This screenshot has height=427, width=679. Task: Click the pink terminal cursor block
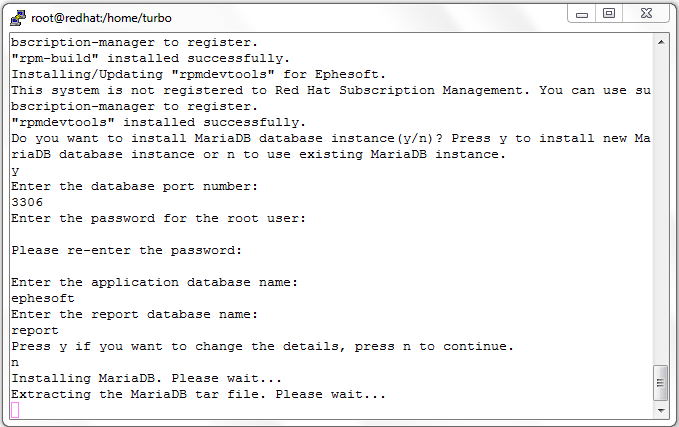(15, 410)
